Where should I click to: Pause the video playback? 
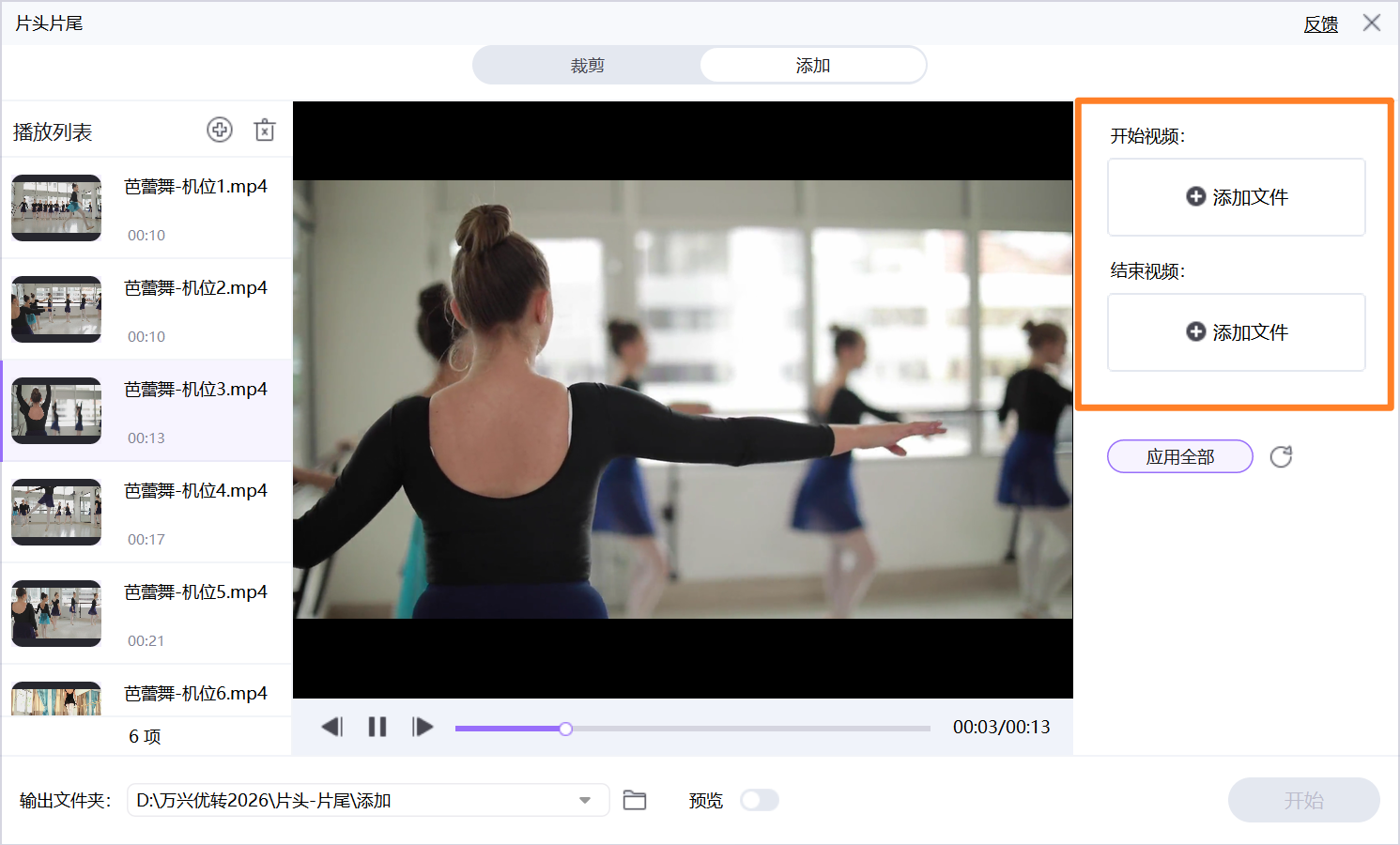coord(377,727)
